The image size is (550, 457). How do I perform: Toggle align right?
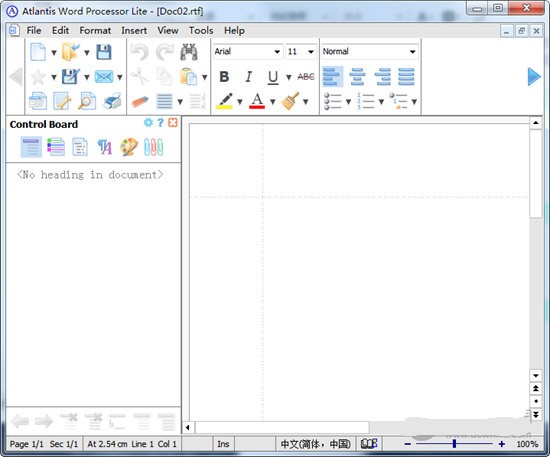382,76
